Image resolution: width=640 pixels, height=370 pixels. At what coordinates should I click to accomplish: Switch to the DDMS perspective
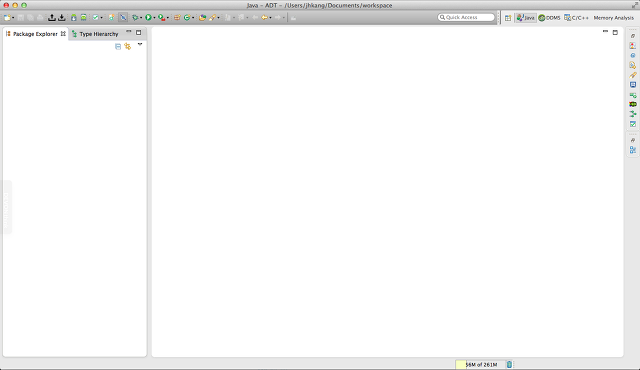tap(549, 18)
